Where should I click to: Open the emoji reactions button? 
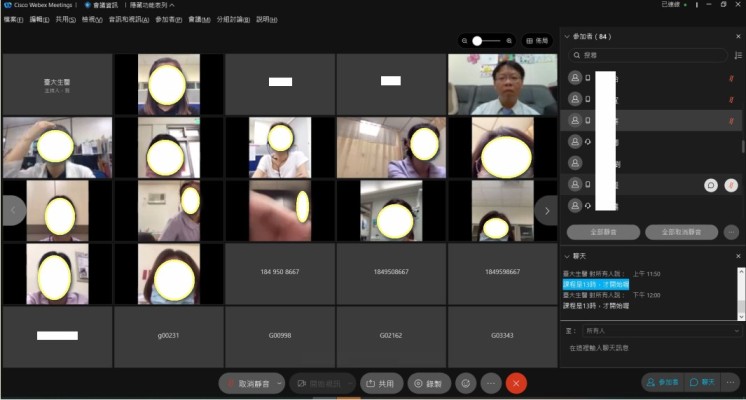(465, 383)
